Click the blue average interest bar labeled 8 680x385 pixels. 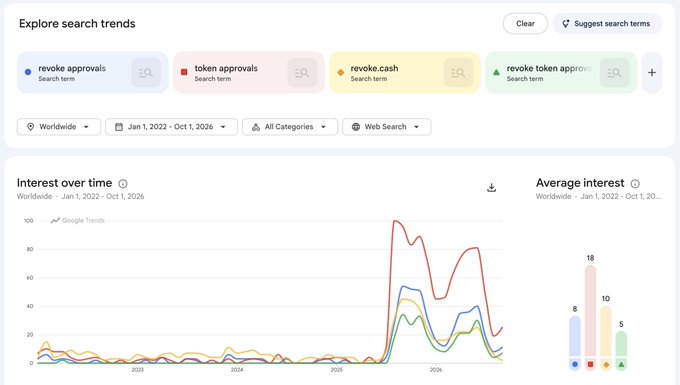click(x=575, y=336)
